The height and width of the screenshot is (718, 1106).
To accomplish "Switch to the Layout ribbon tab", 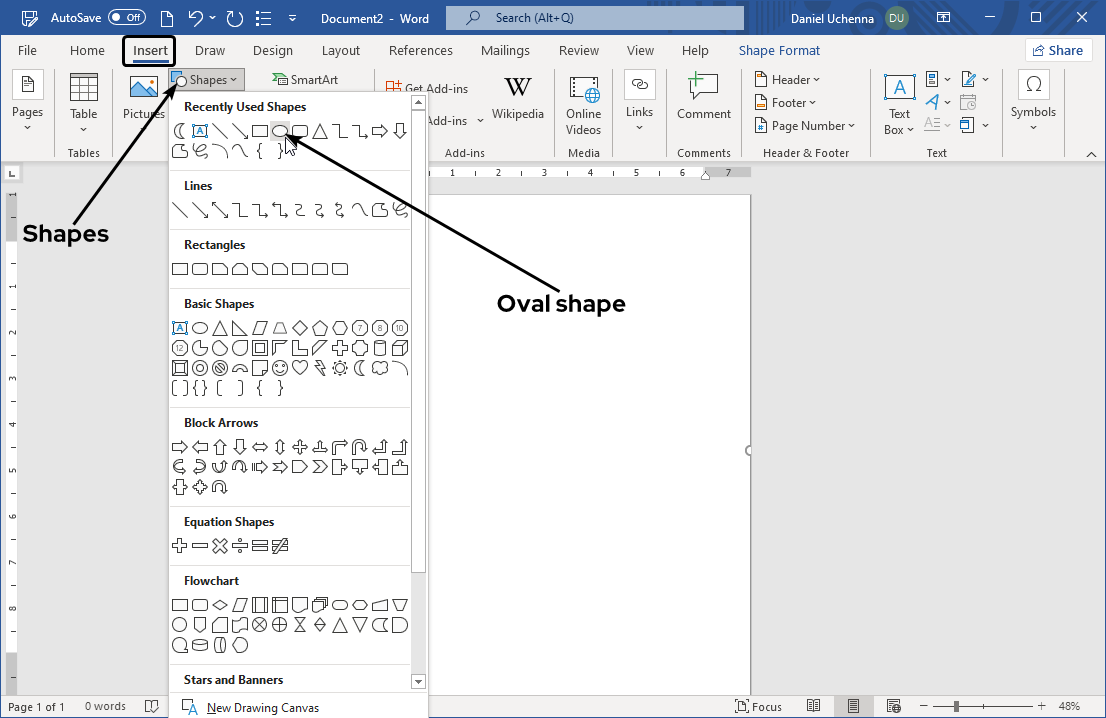I will pyautogui.click(x=341, y=51).
